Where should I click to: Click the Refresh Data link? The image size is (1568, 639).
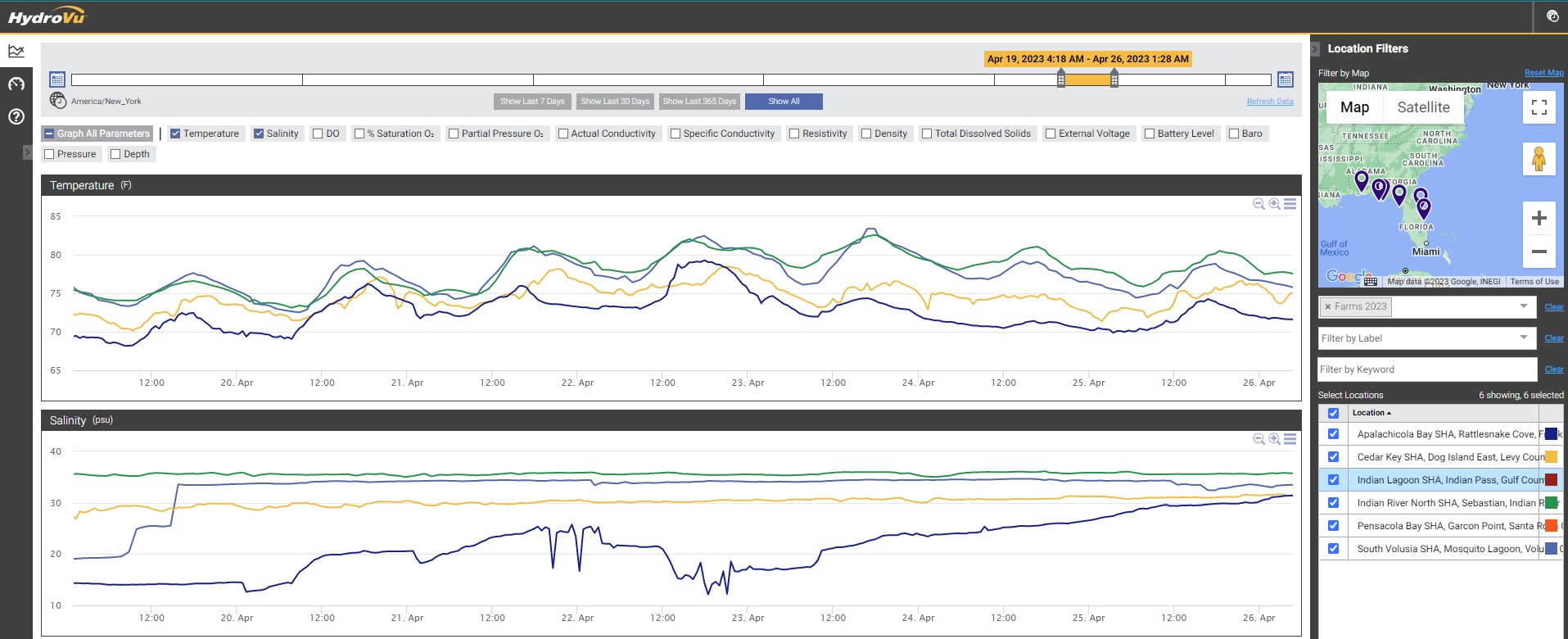[1270, 102]
